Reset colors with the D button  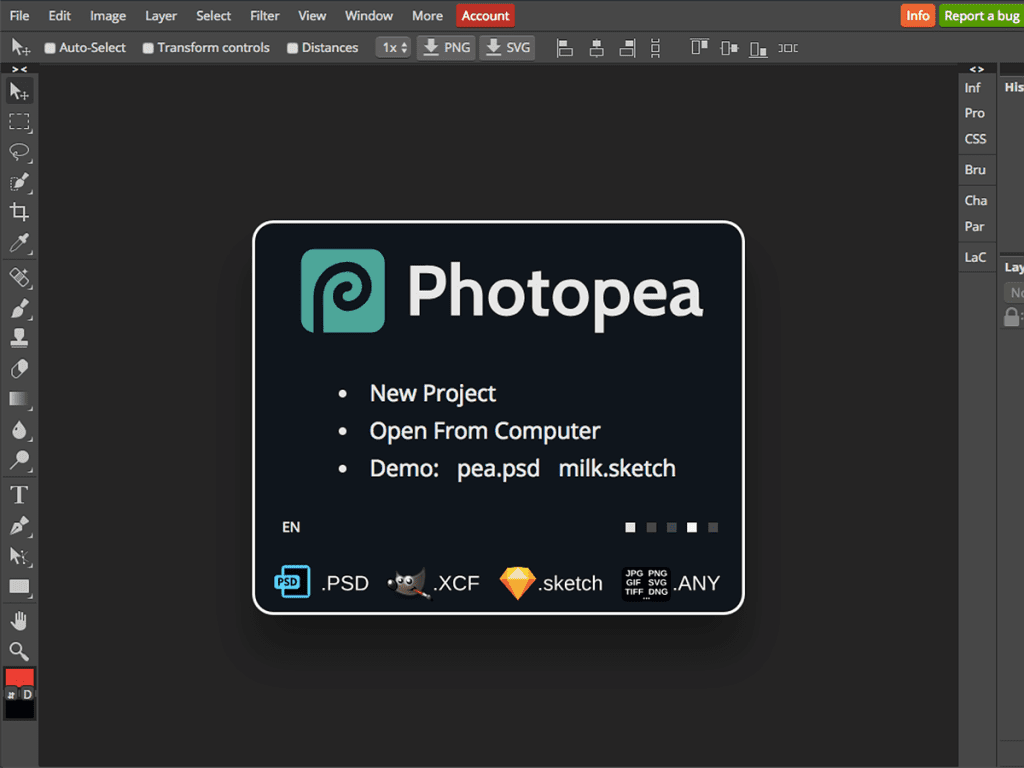(27, 694)
